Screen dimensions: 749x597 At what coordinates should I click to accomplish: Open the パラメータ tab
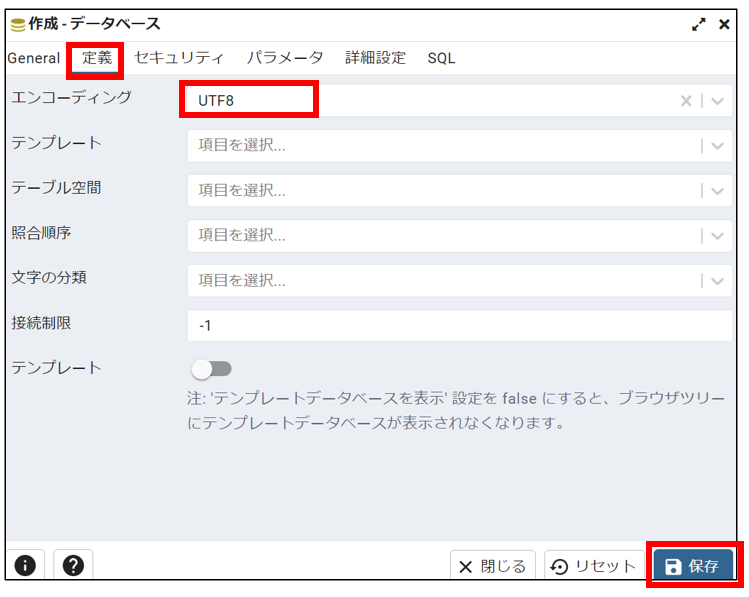(x=285, y=58)
